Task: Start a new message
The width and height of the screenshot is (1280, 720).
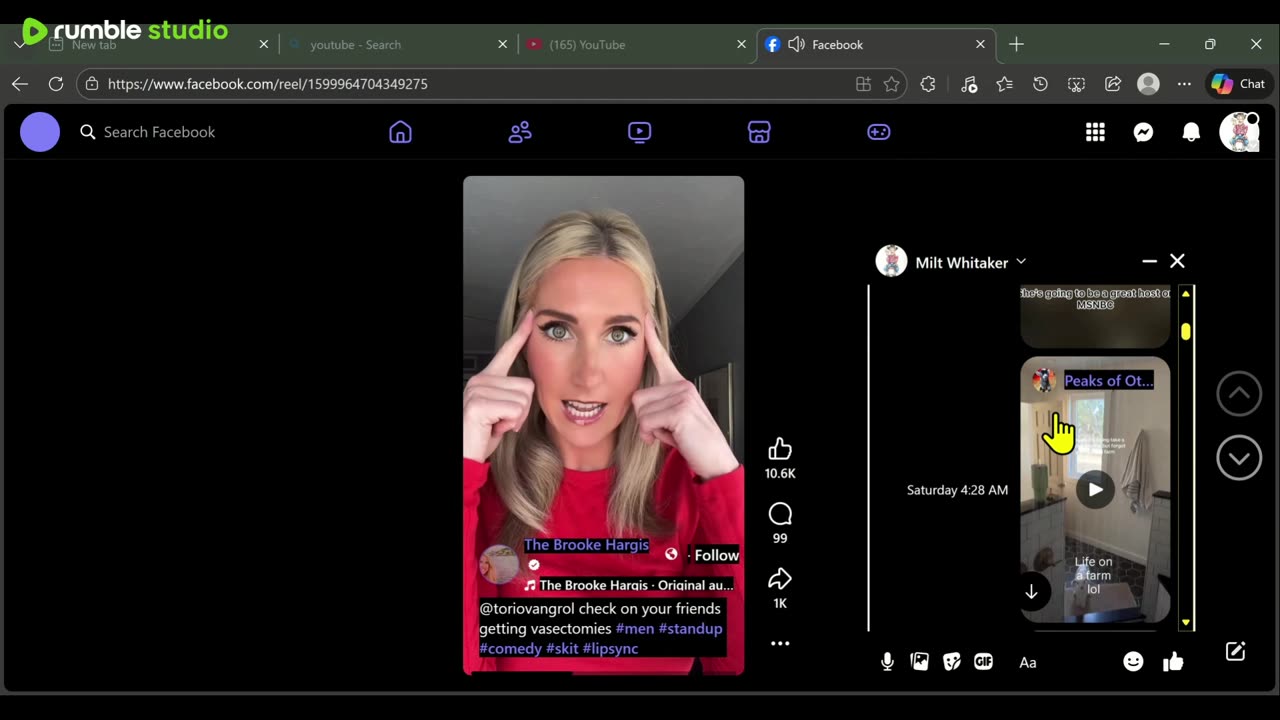Action: click(x=1236, y=652)
